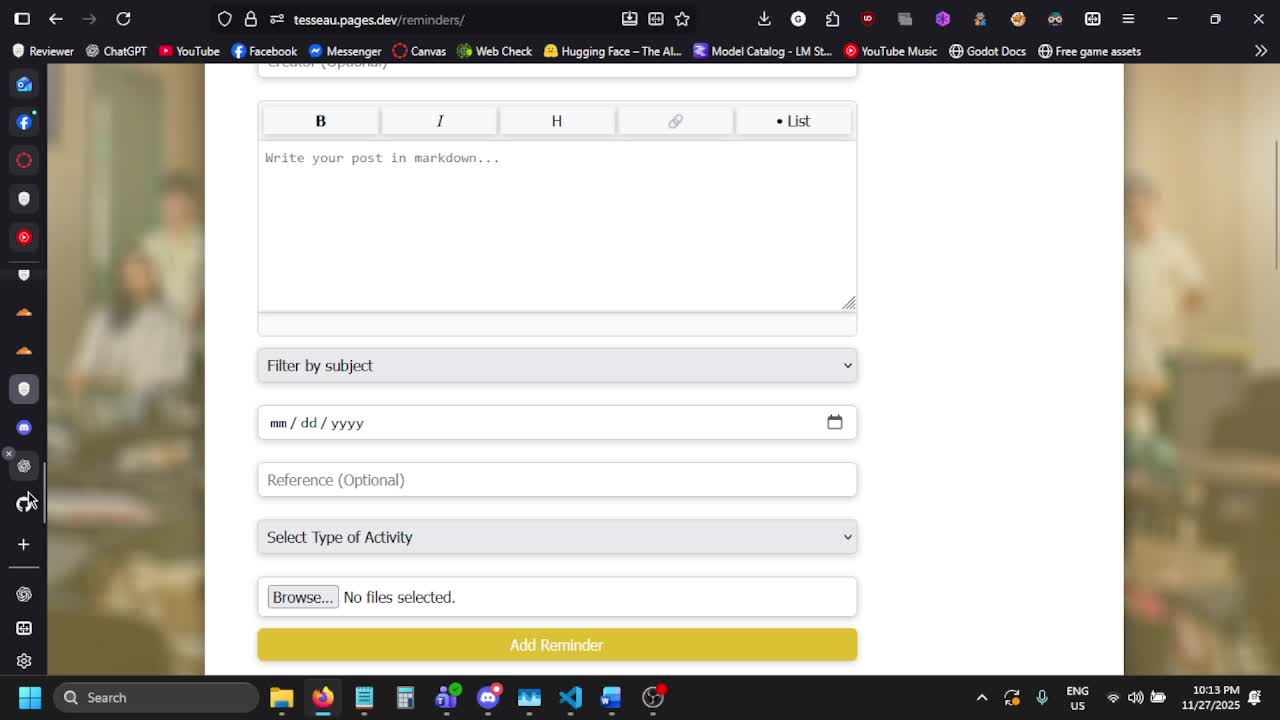1280x720 pixels.
Task: Expand the Filter by subject dropdown
Action: point(557,366)
